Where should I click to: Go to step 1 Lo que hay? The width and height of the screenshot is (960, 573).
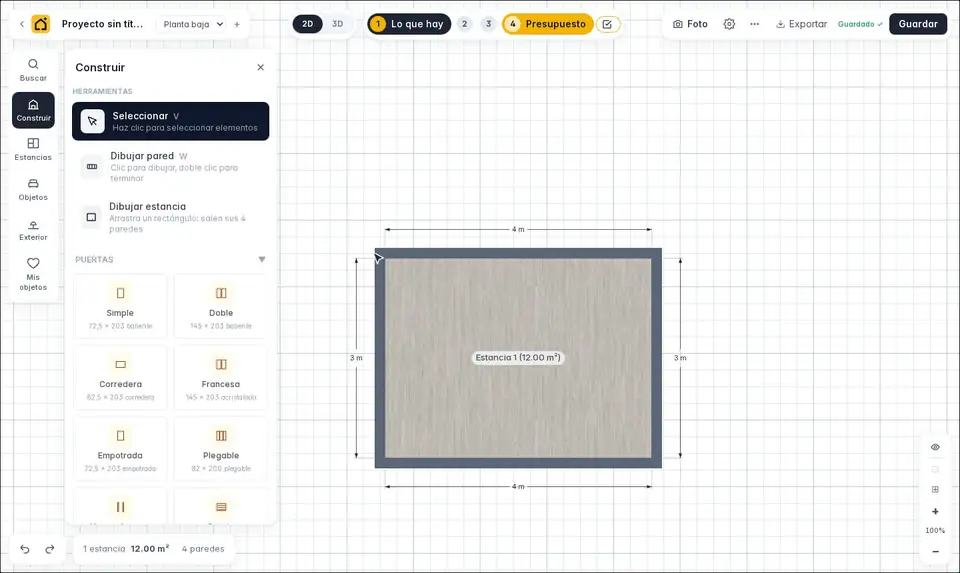(x=409, y=24)
